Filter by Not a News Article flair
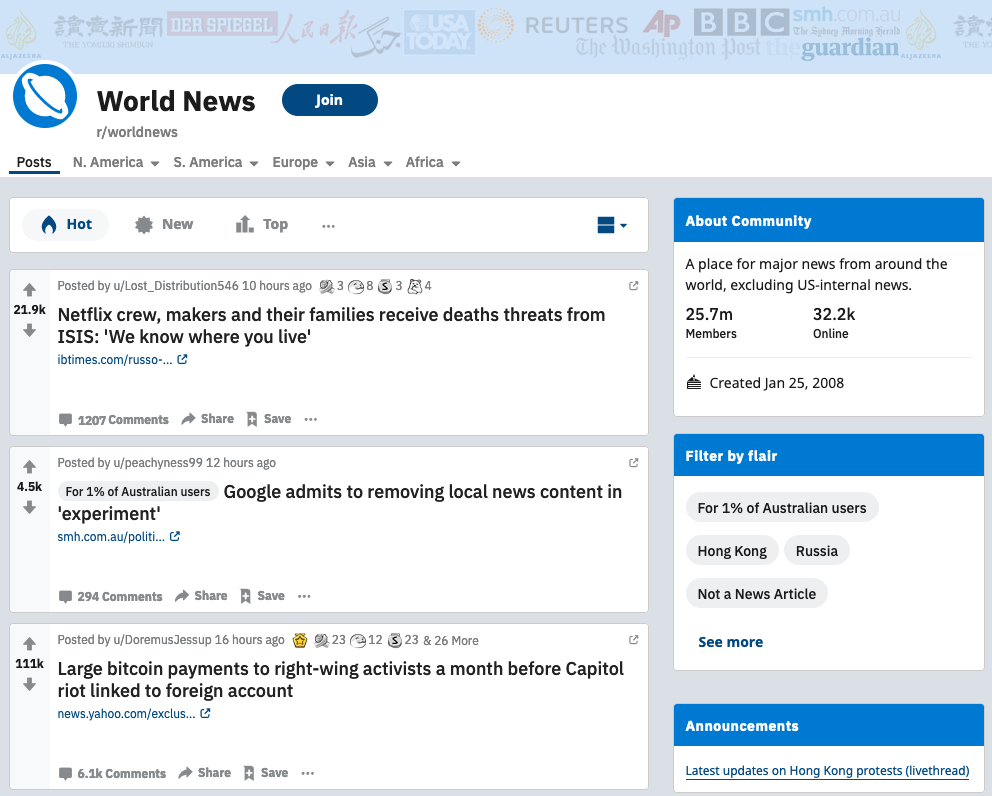This screenshot has width=992, height=796. coord(757,594)
